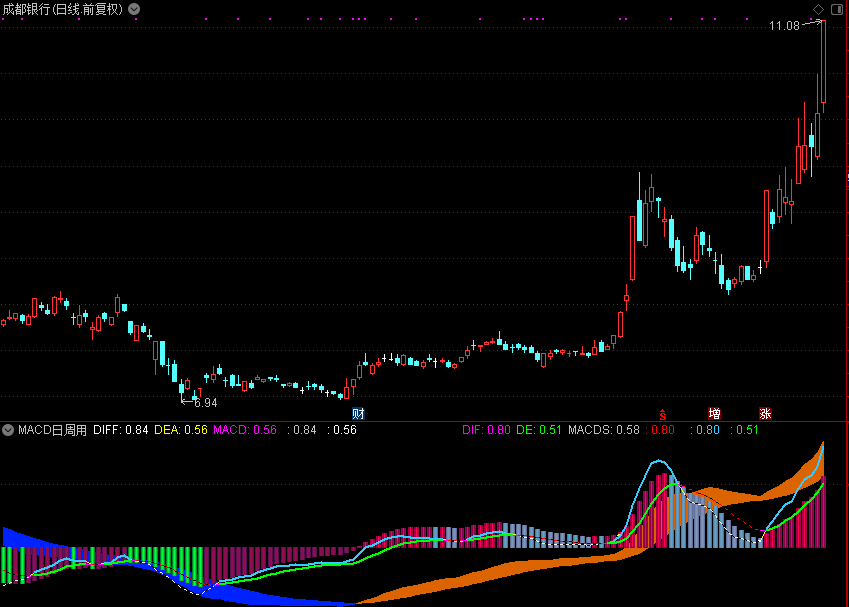
Task: Select the green : 0.51 value at right
Action: [x=744, y=430]
